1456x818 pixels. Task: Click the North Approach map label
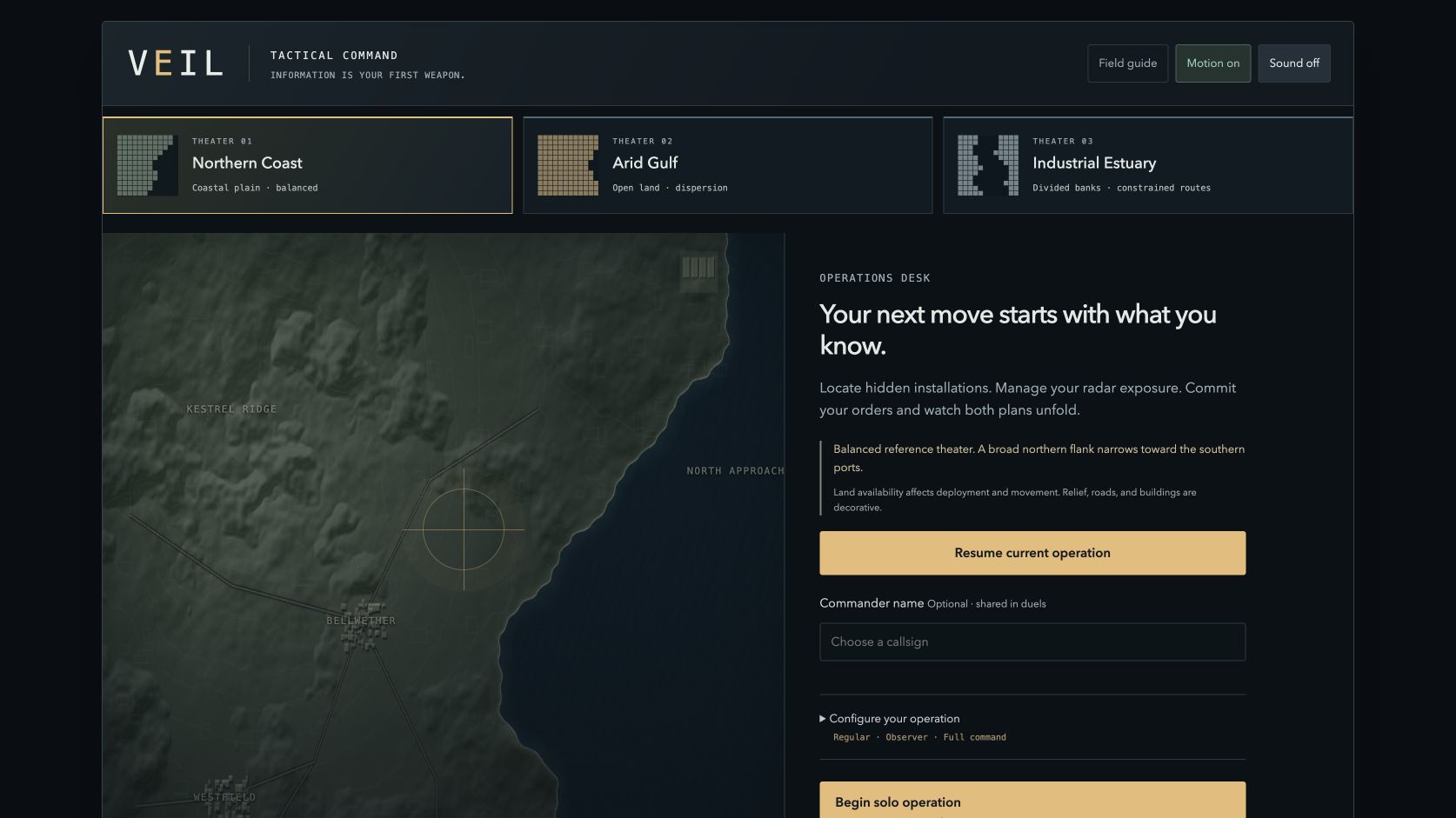pos(735,471)
